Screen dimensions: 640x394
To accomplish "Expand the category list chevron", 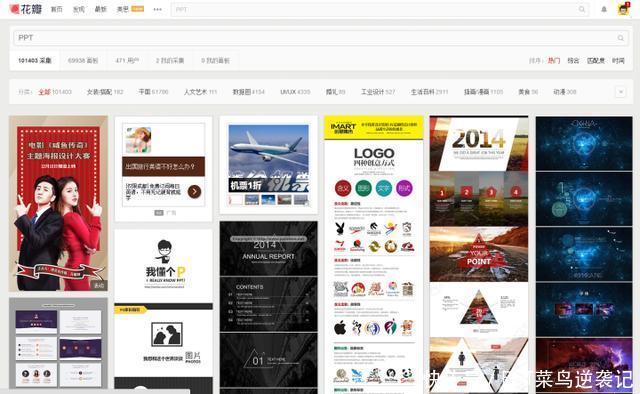I will (620, 92).
